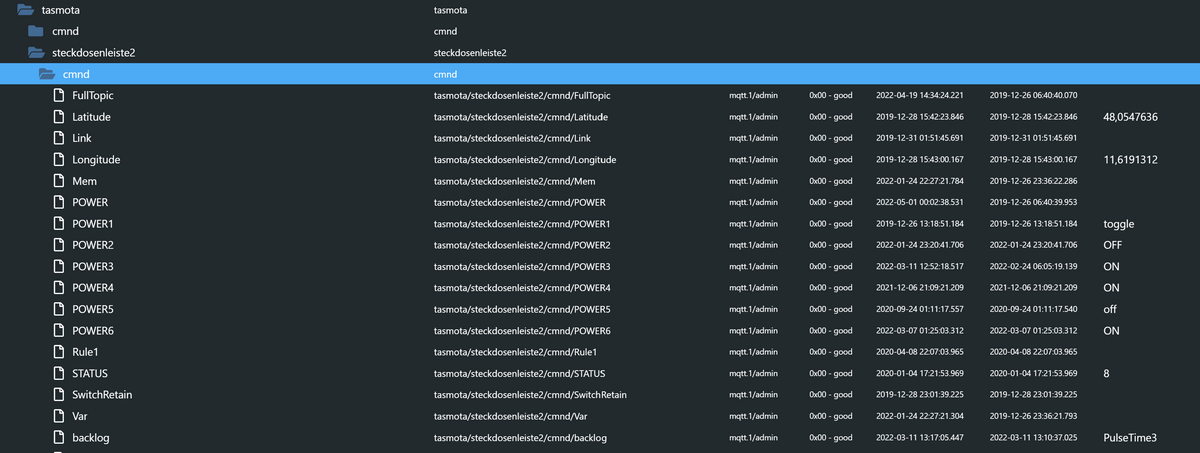Click timestamp 2019-12-28 23:01:39.225 in SwitchRetain row

(919, 395)
